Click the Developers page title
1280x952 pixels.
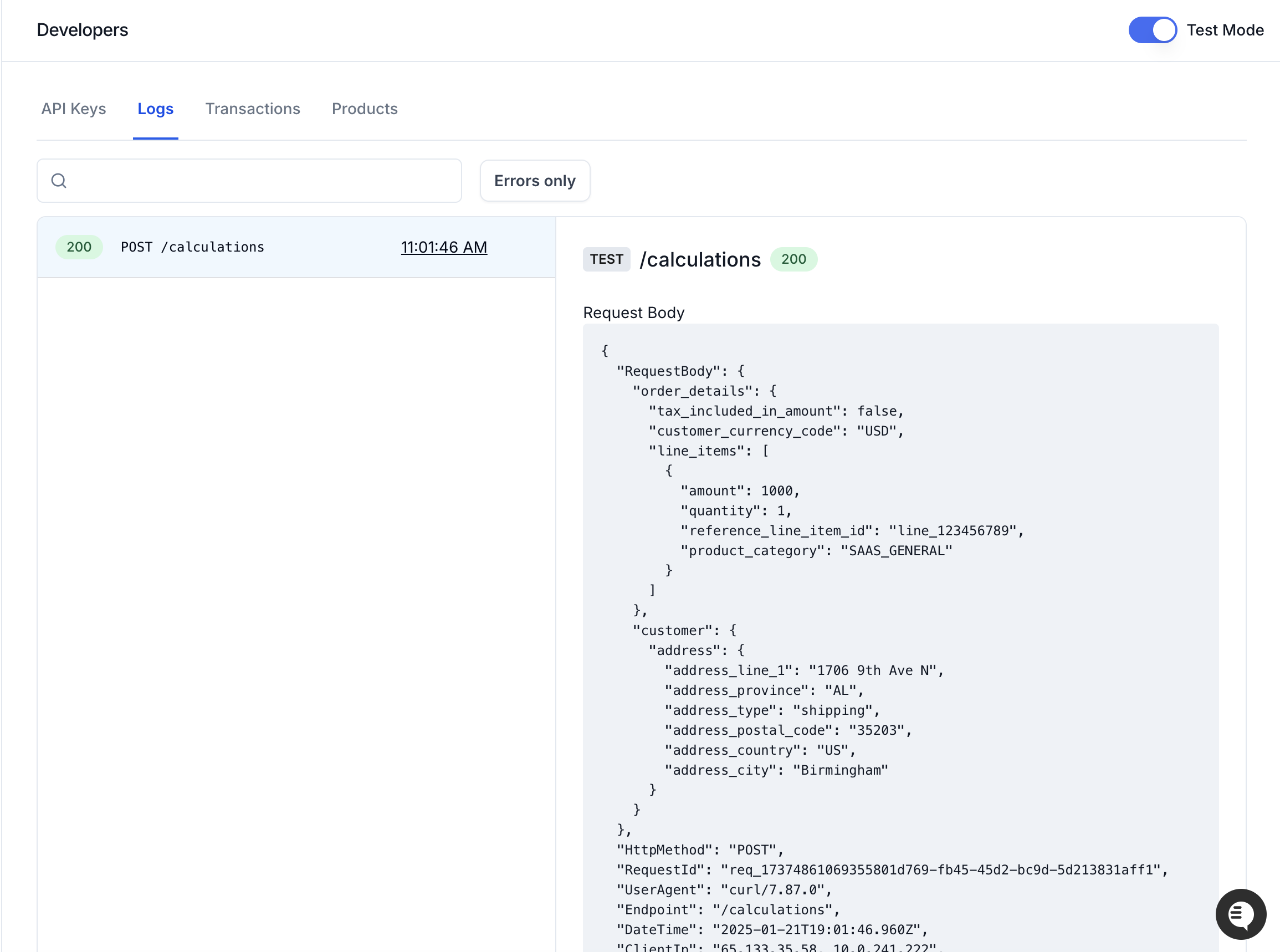point(83,30)
